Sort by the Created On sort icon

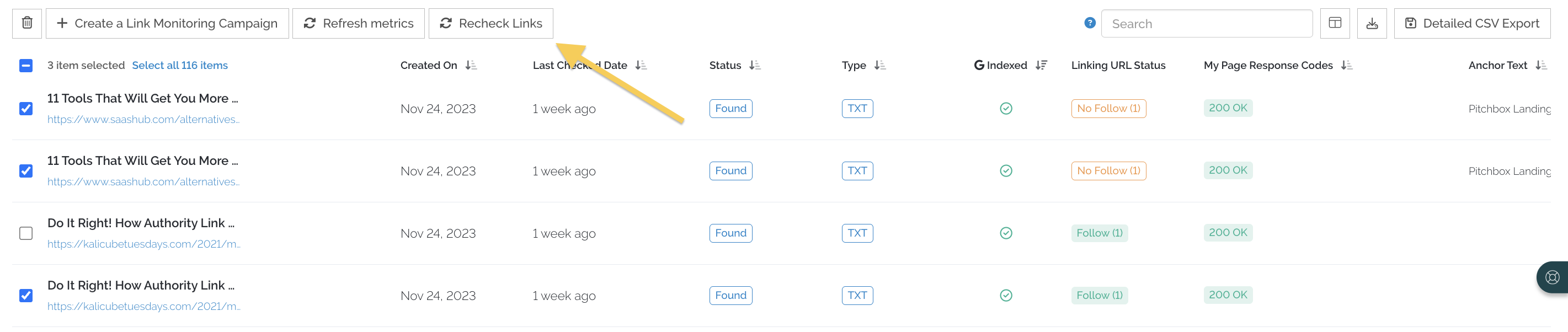point(471,65)
